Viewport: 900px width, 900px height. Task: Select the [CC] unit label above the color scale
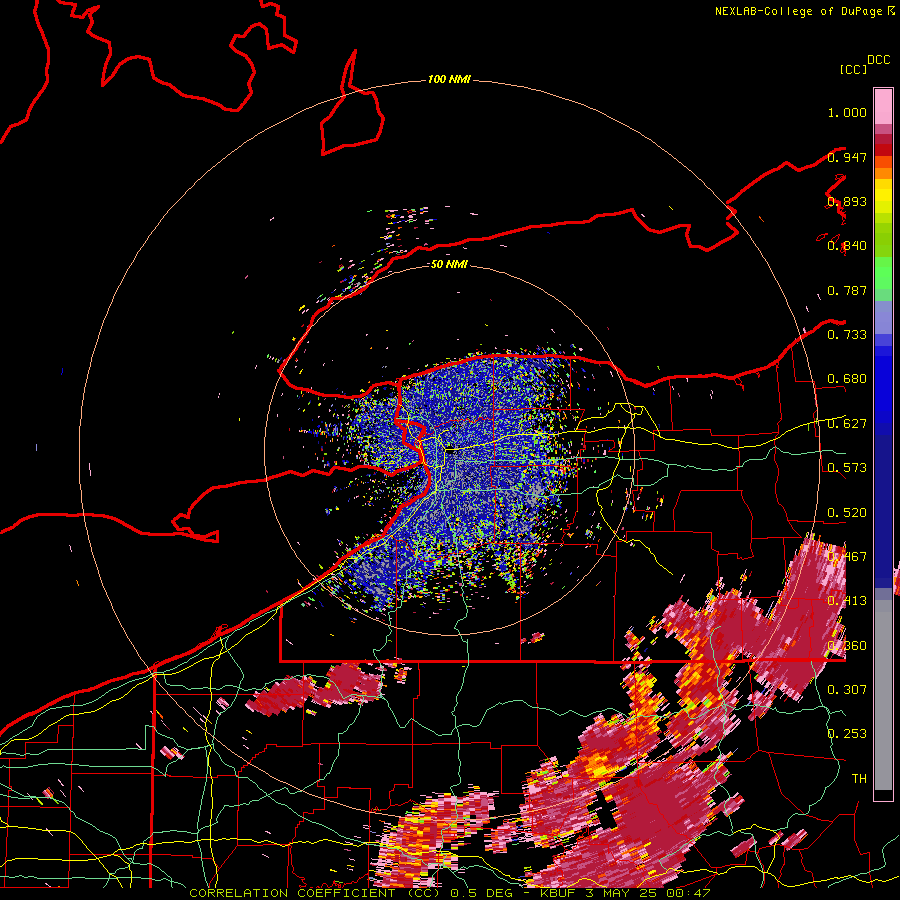click(853, 69)
